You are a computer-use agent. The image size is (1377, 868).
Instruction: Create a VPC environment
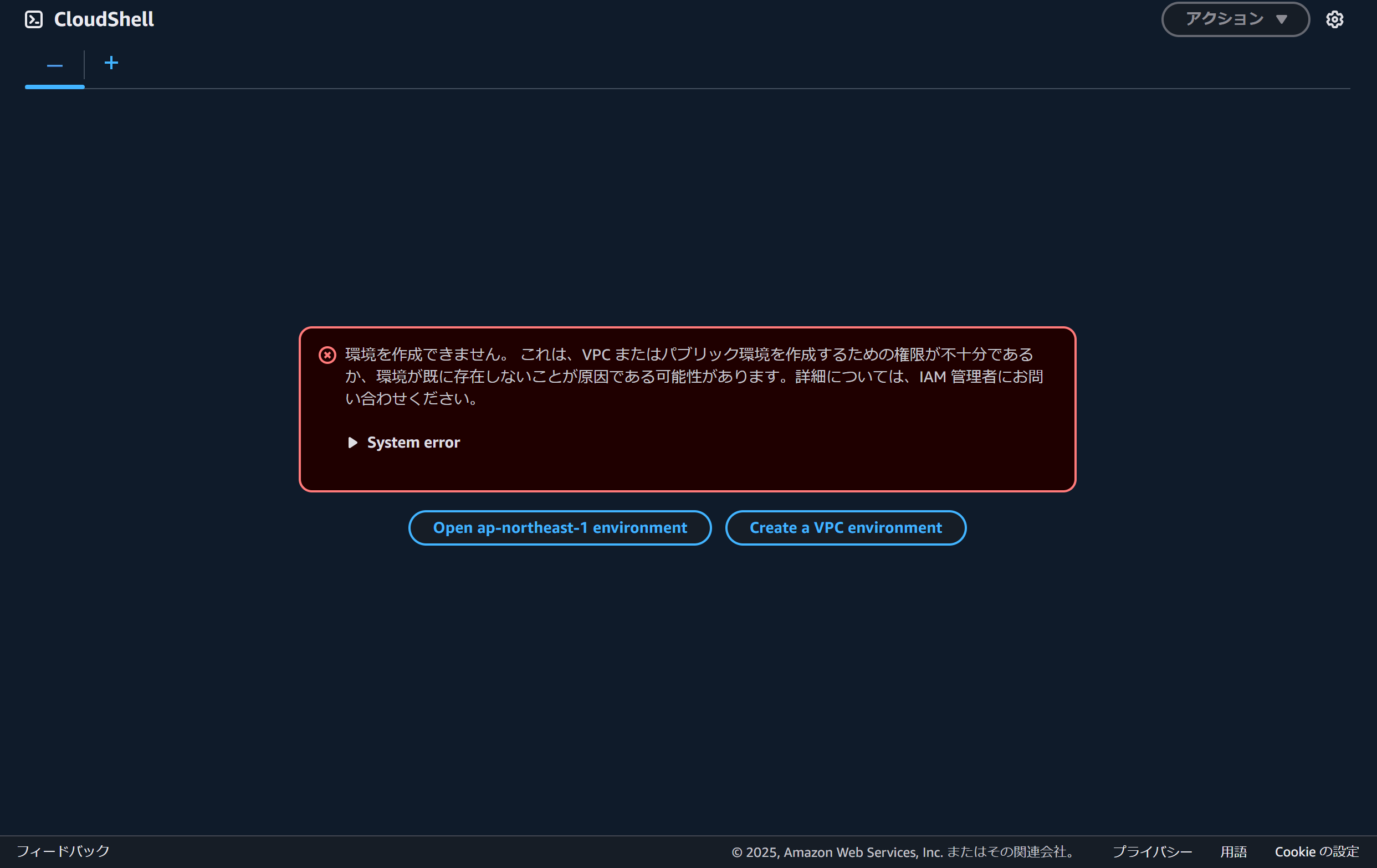[x=845, y=527]
